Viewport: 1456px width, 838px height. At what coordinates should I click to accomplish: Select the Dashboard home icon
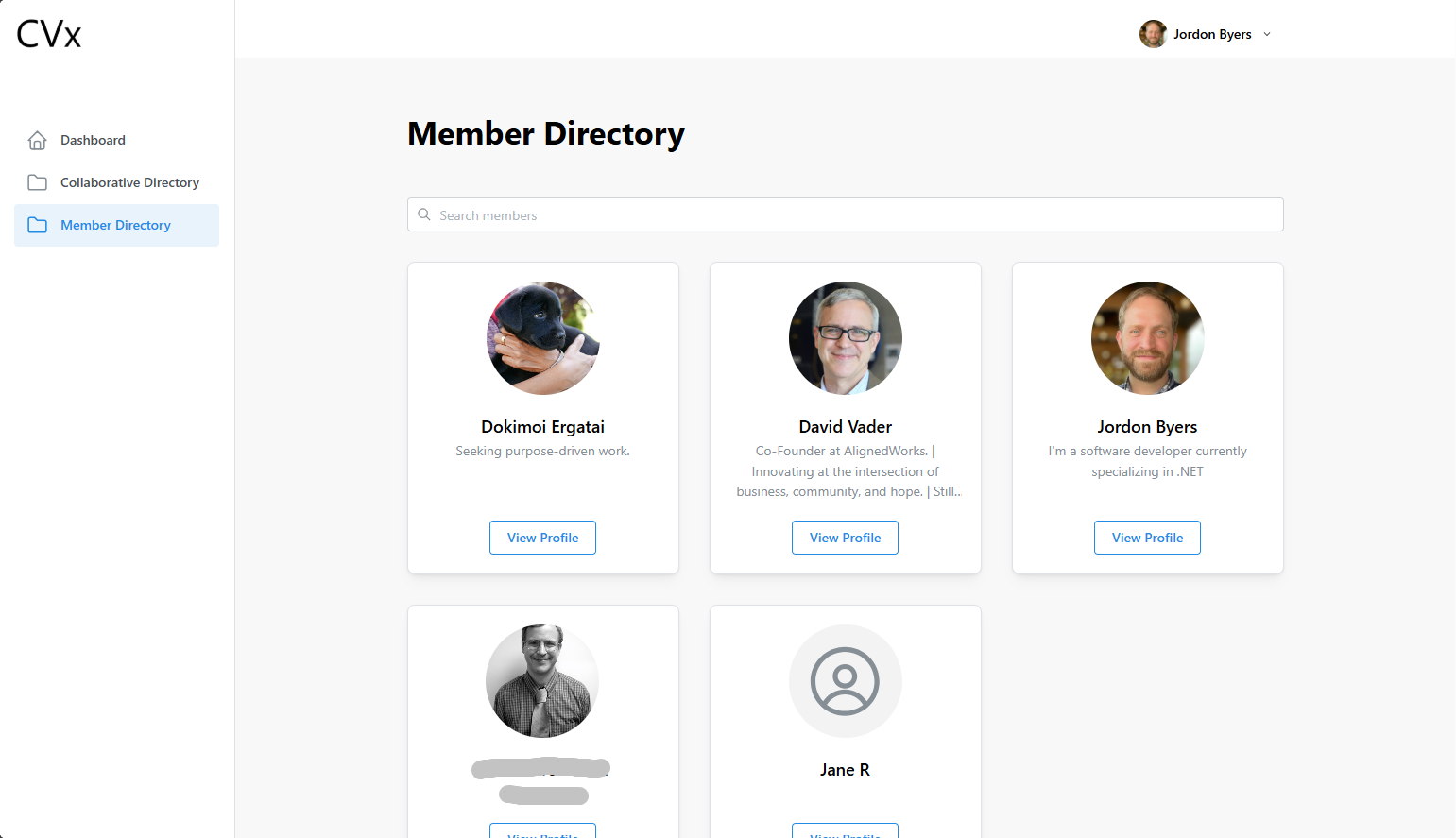point(37,139)
